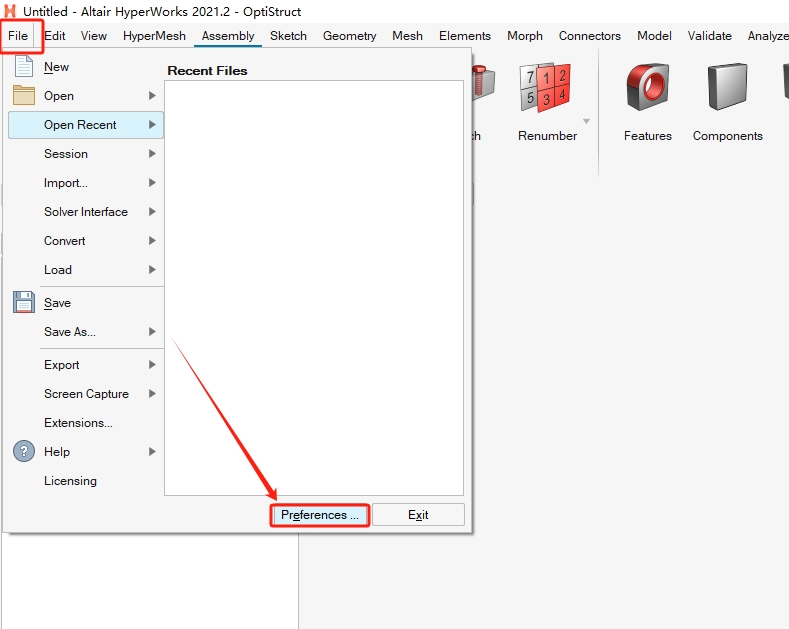Click the Exit button
789x629 pixels.
coord(418,515)
